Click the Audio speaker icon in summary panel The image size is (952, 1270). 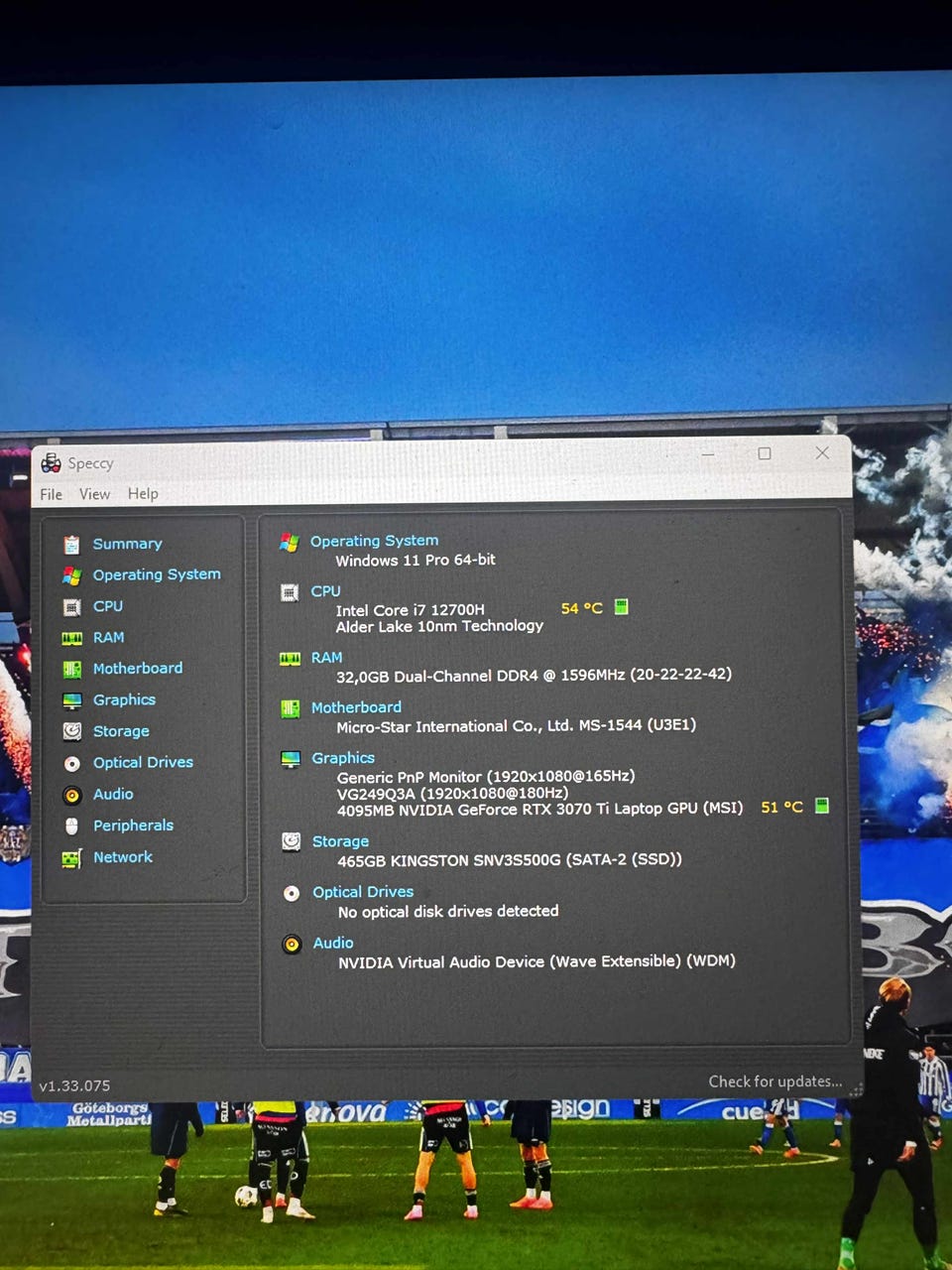[x=292, y=945]
